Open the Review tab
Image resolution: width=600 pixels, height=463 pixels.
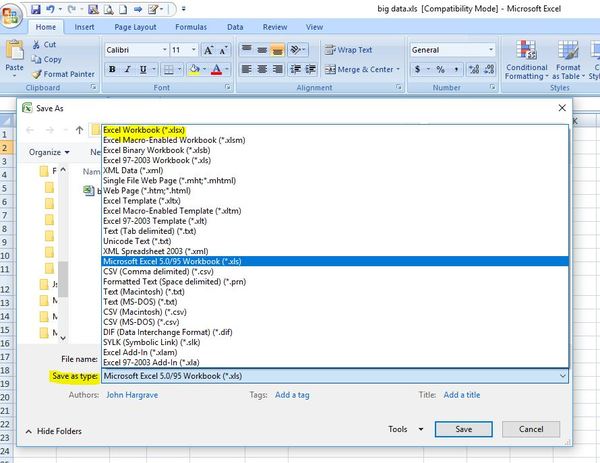point(275,27)
